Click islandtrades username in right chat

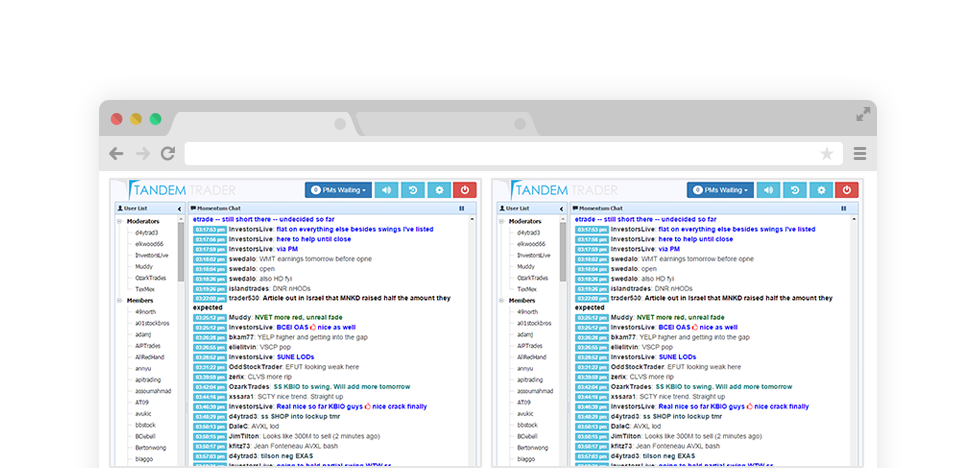coord(631,288)
